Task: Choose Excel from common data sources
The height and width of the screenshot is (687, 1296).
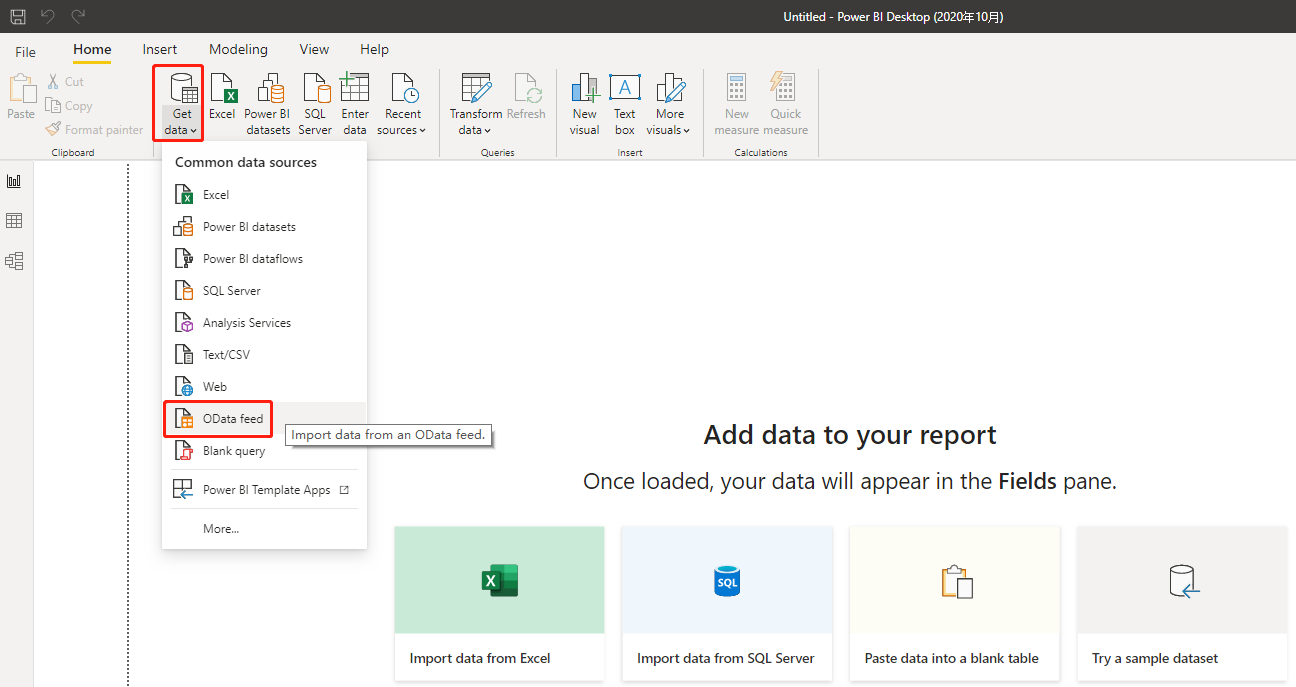Action: 265,195
